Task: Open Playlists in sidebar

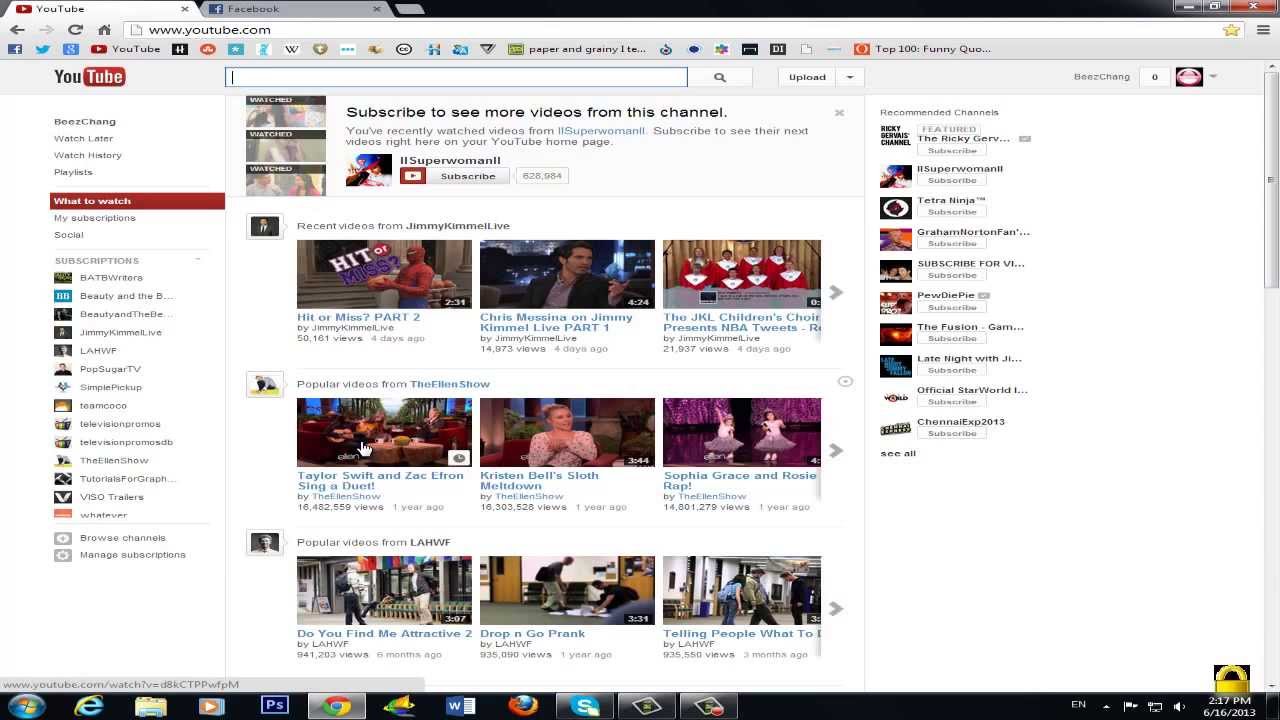Action: [73, 172]
